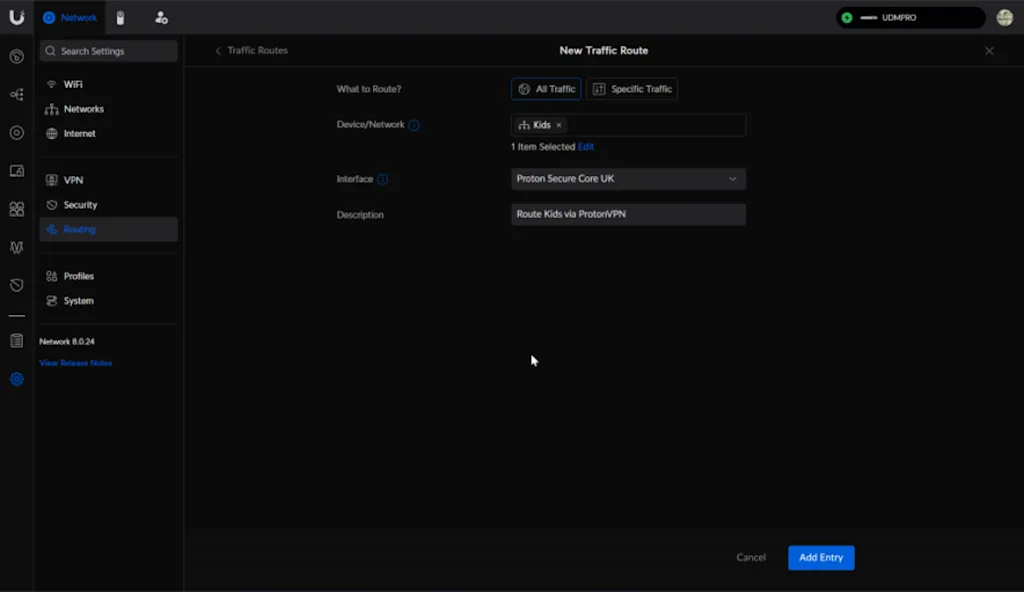This screenshot has width=1024, height=592.
Task: Open the Ports grid icon in left rail
Action: [x=17, y=209]
